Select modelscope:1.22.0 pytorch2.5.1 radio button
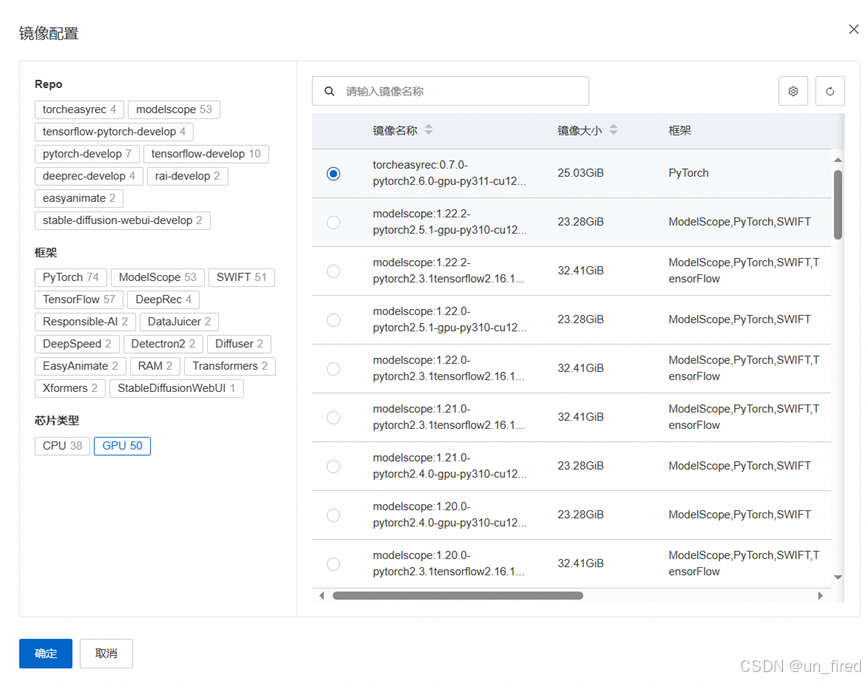The height and width of the screenshot is (681, 865). (x=333, y=320)
